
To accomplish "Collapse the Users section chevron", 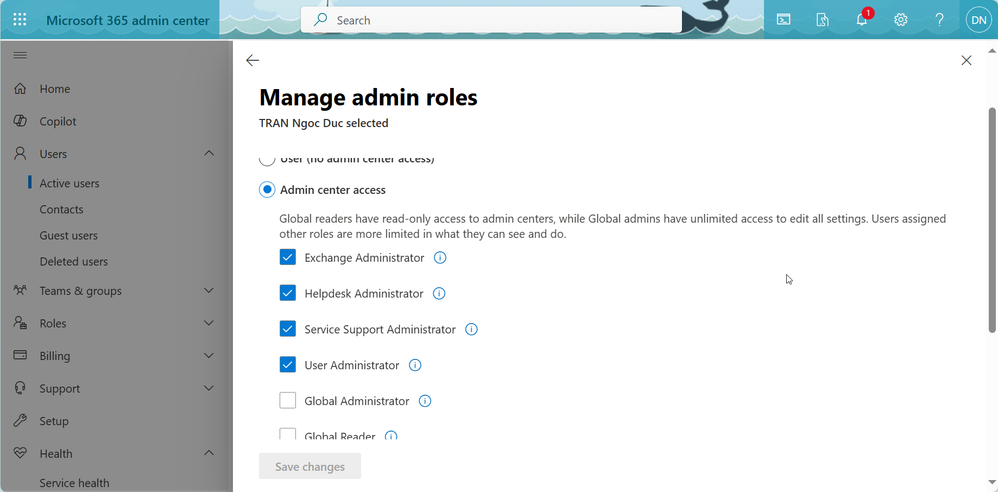I will tap(209, 153).
